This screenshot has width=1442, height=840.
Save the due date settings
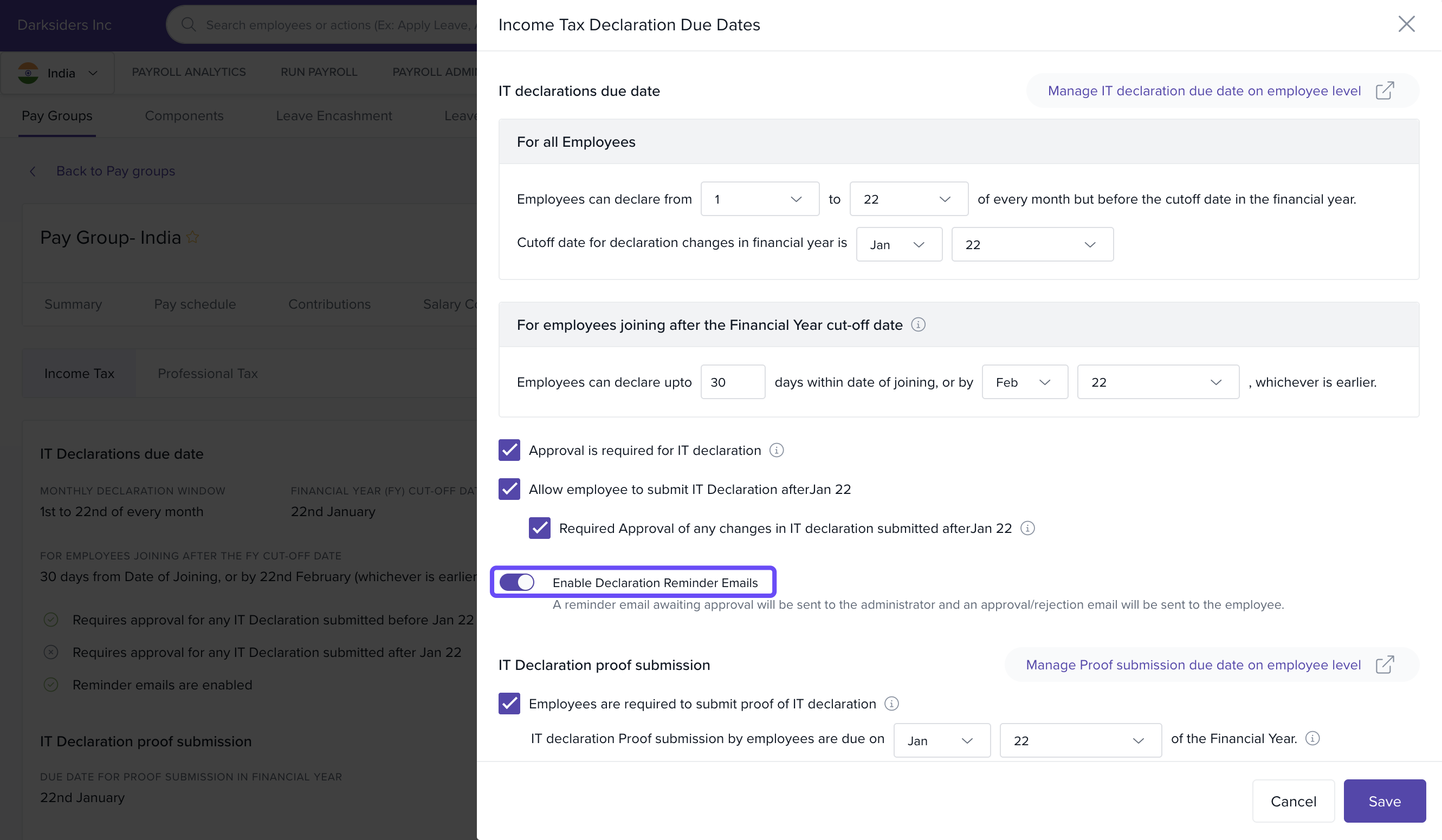pyautogui.click(x=1383, y=801)
